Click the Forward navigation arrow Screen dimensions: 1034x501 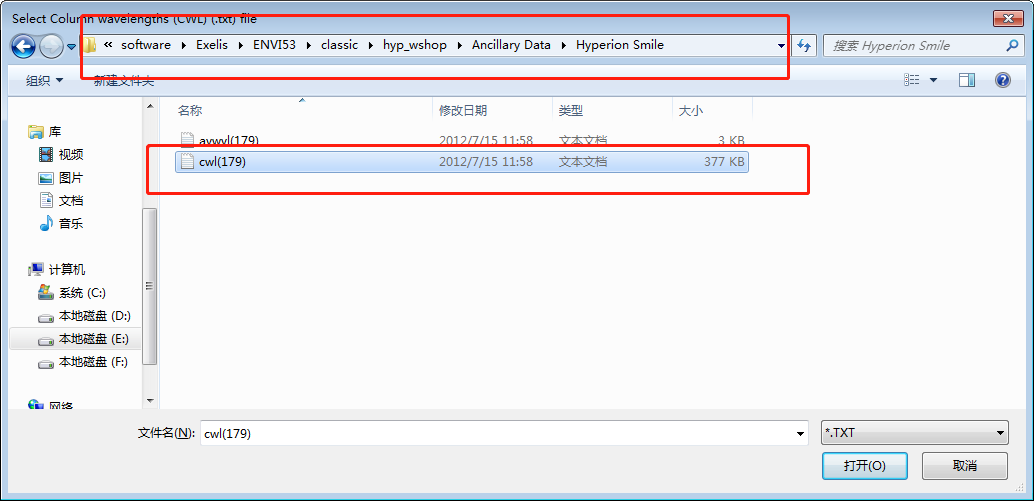51,46
